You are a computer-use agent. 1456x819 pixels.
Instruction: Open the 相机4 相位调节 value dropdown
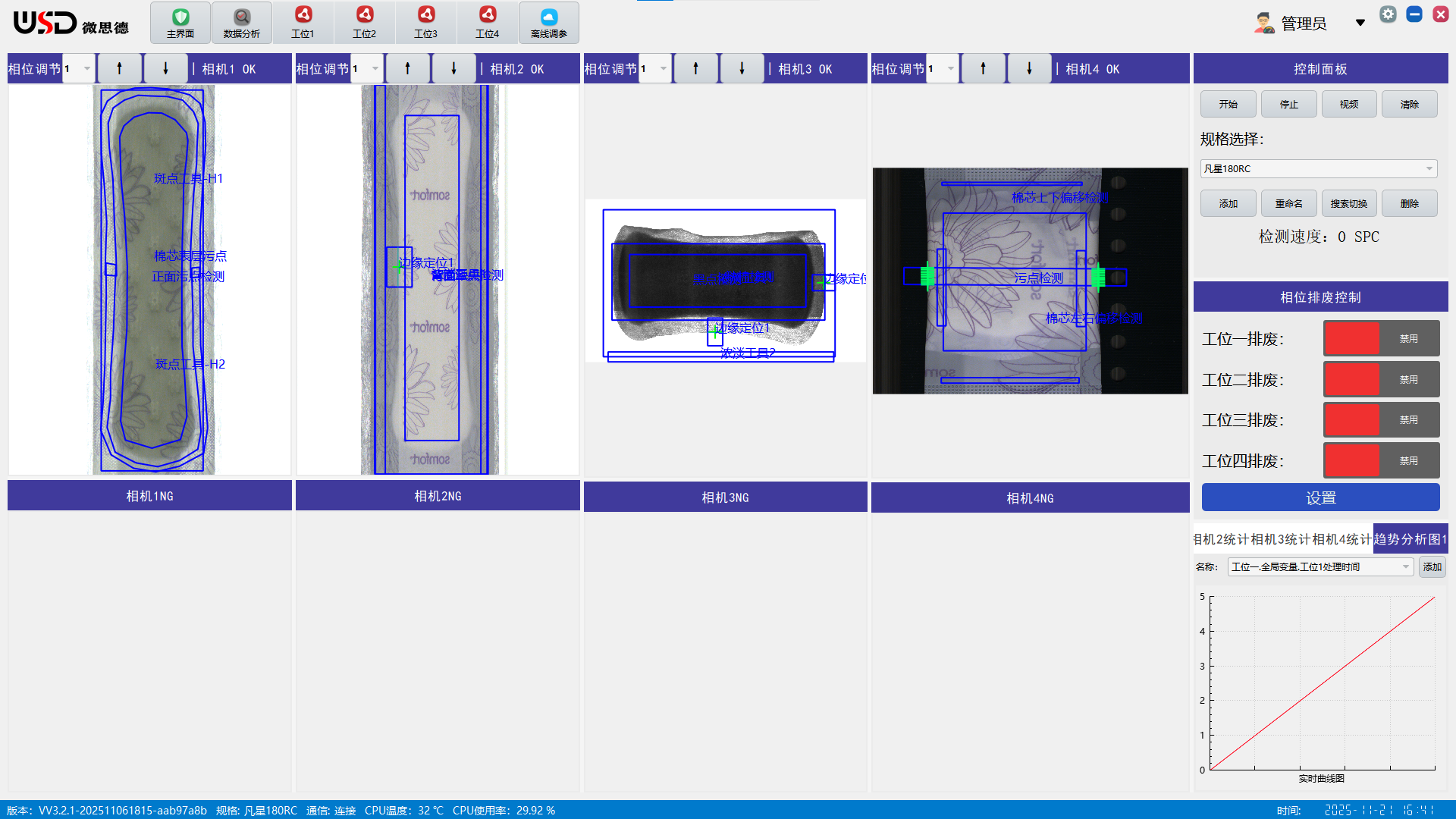(x=943, y=69)
